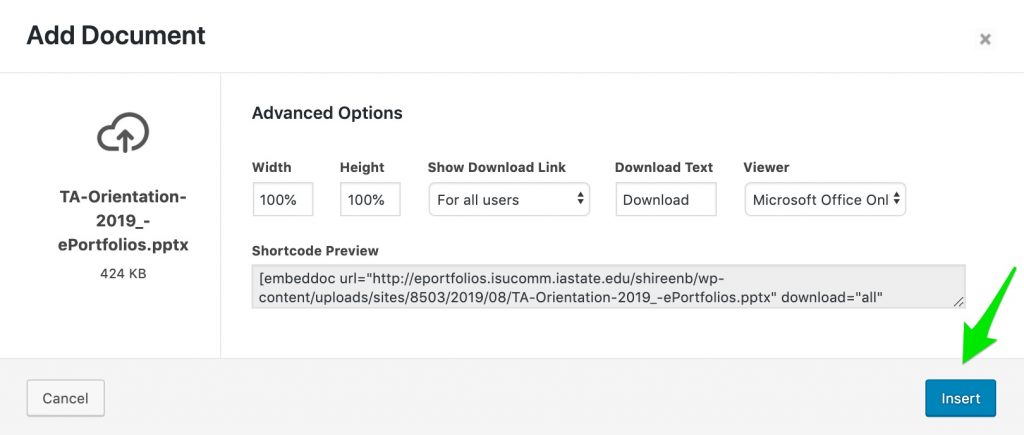This screenshot has height=435, width=1024.
Task: Click the Download Text label
Action: pos(664,167)
